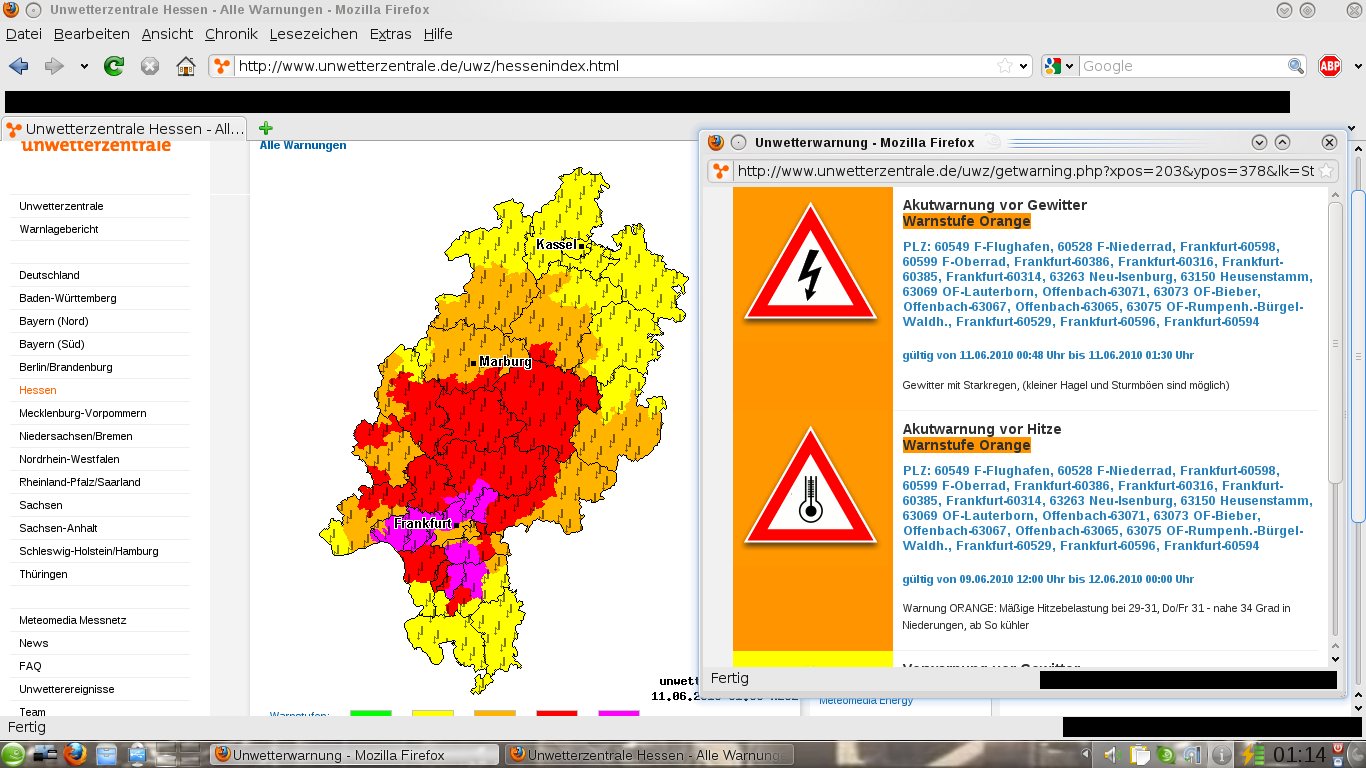This screenshot has height=768, width=1366.
Task: Click the thunderstorm lightning warning triangle icon
Action: (811, 263)
